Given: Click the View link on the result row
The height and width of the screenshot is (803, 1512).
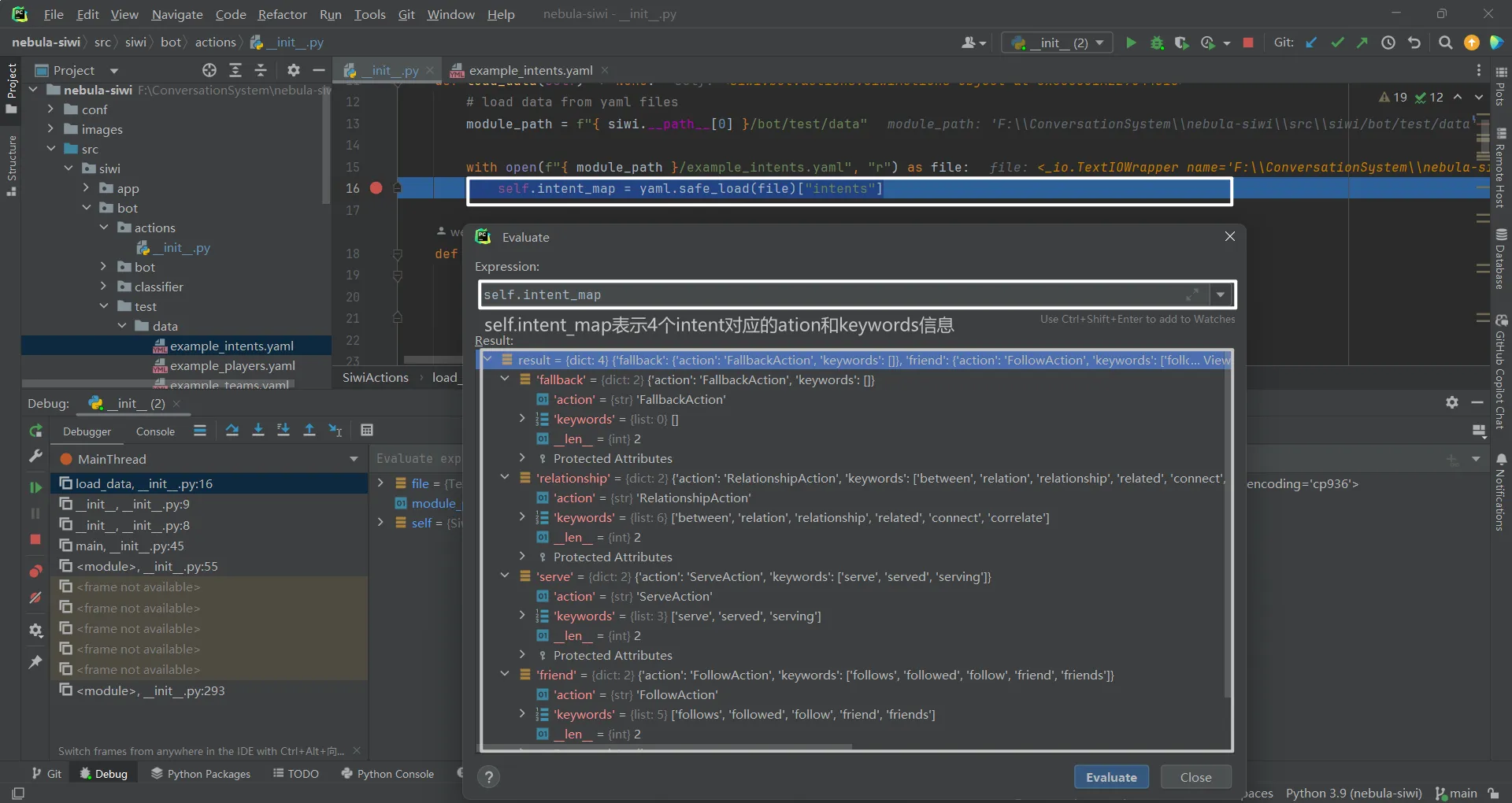Looking at the screenshot, I should pos(1217,360).
